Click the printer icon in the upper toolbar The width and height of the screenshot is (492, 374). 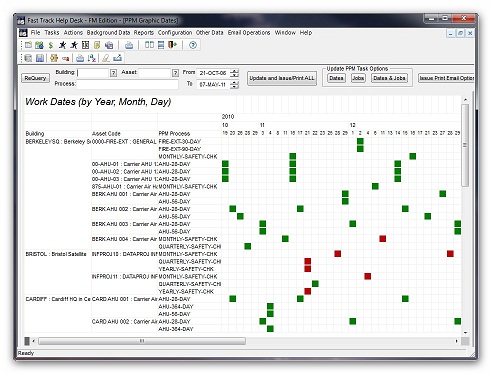pos(129,45)
